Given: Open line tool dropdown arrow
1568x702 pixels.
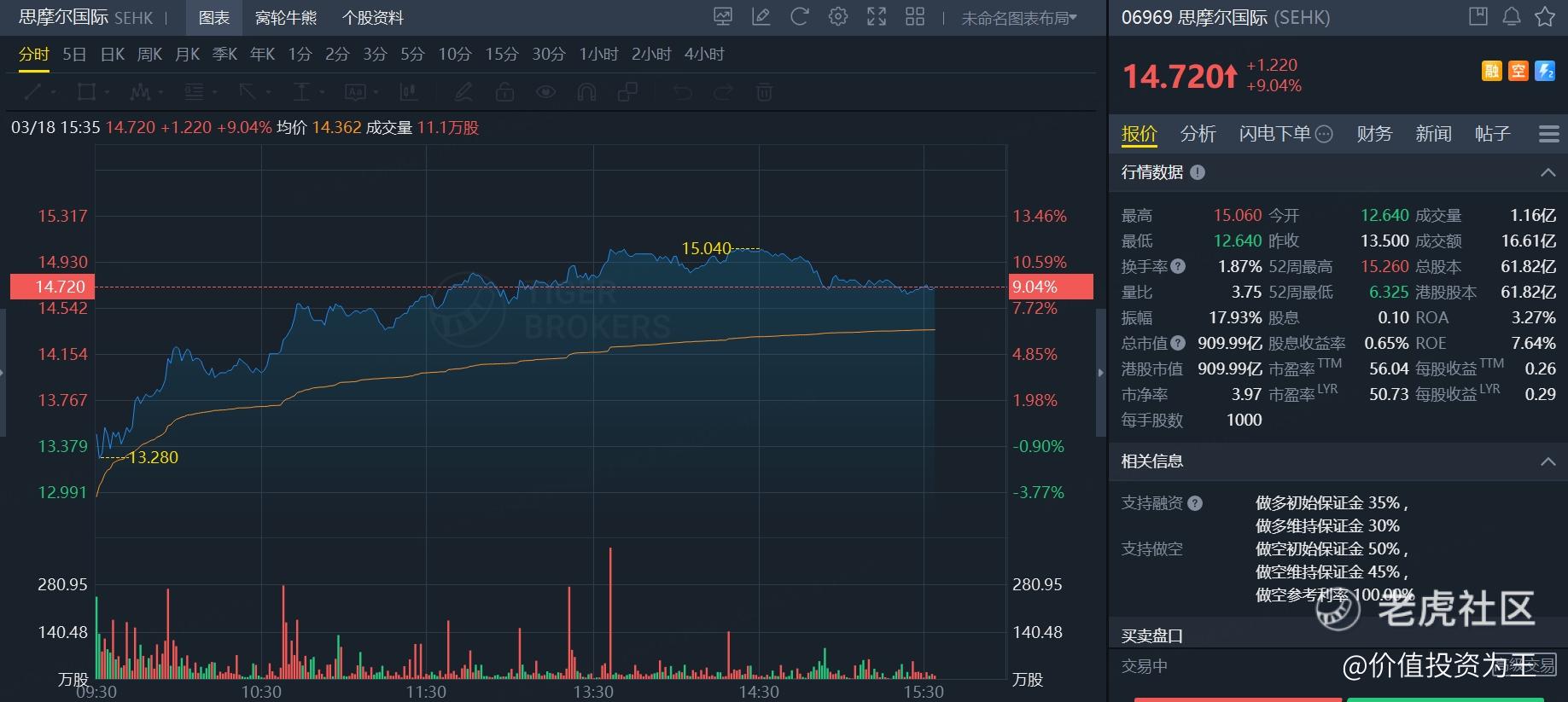Looking at the screenshot, I should 54,92.
